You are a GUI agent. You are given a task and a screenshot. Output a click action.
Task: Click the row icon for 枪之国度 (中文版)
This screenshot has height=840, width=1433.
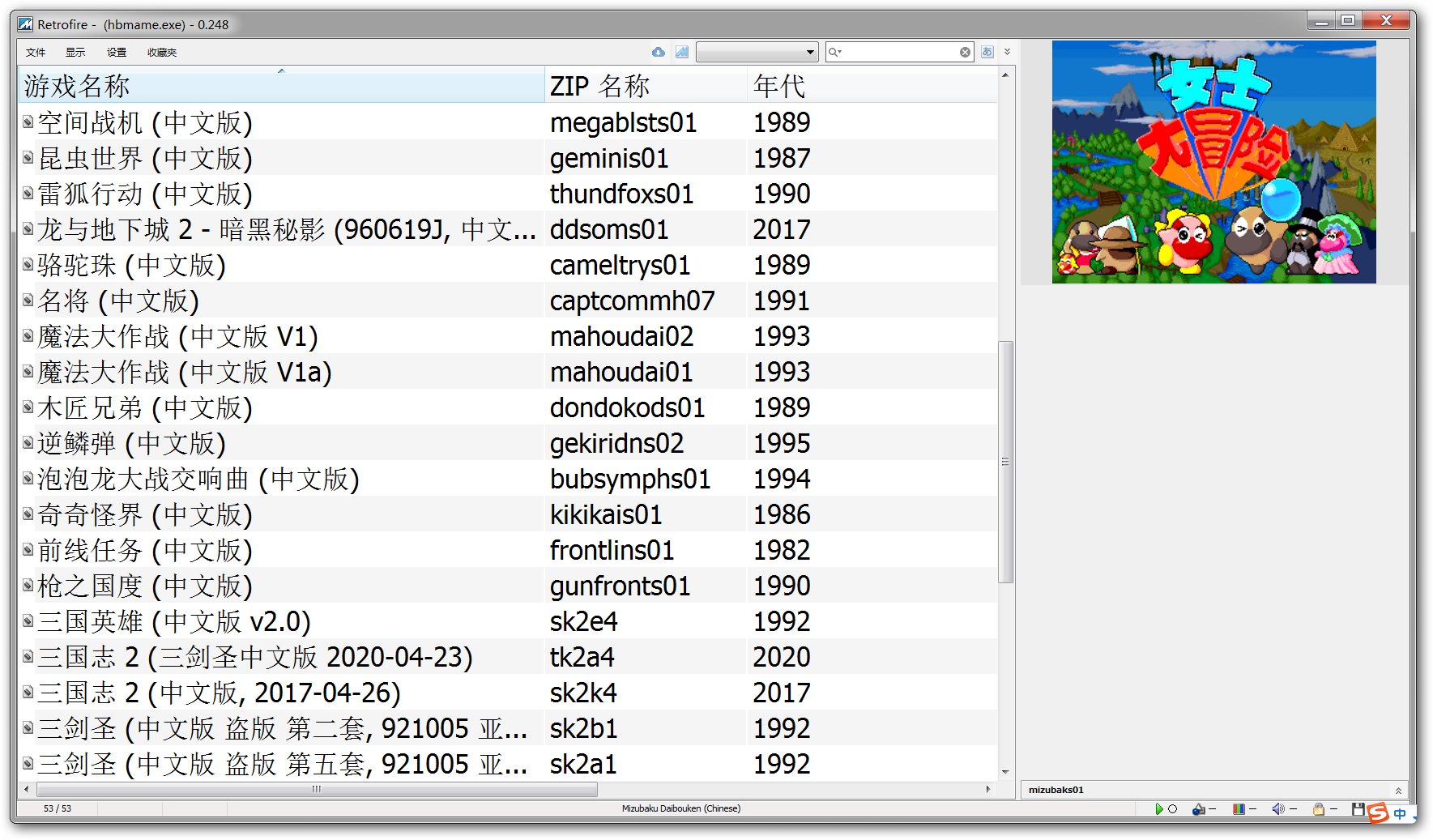point(28,585)
